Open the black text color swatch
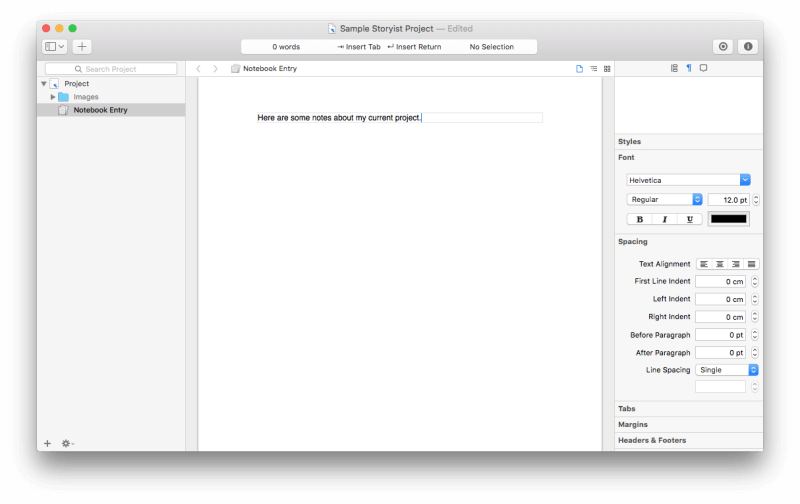Image resolution: width=800 pixels, height=504 pixels. [x=729, y=219]
